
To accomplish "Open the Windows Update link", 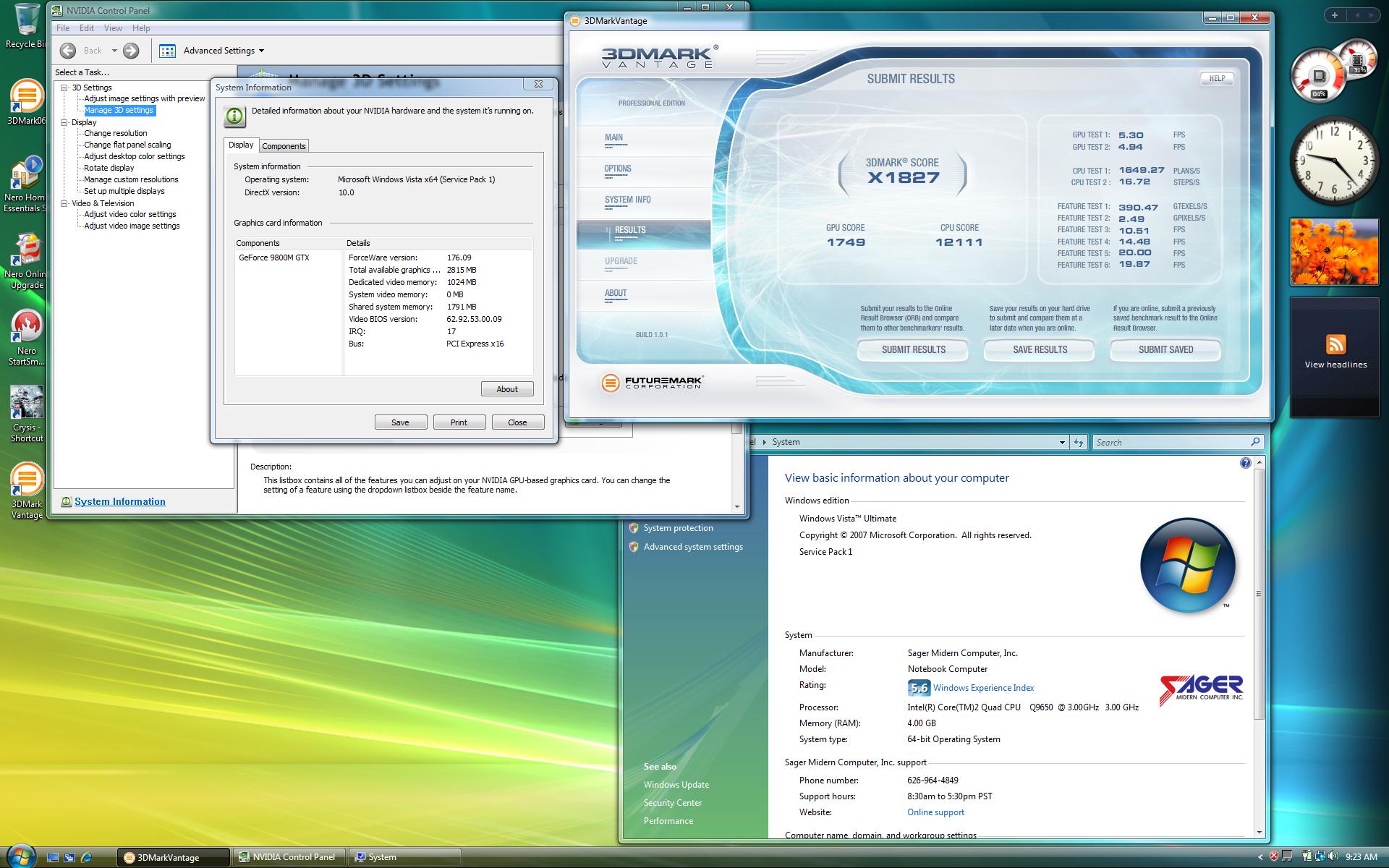I will (x=676, y=785).
